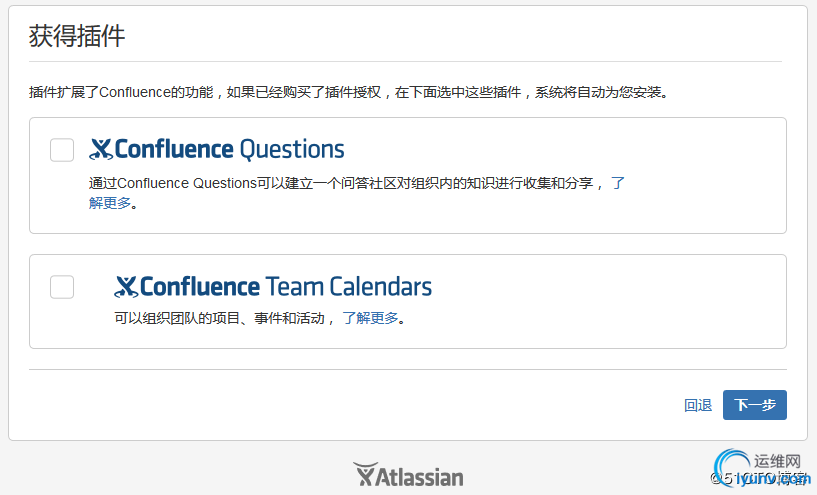Click the 获得插件 page heading
The height and width of the screenshot is (495, 817).
click(77, 36)
